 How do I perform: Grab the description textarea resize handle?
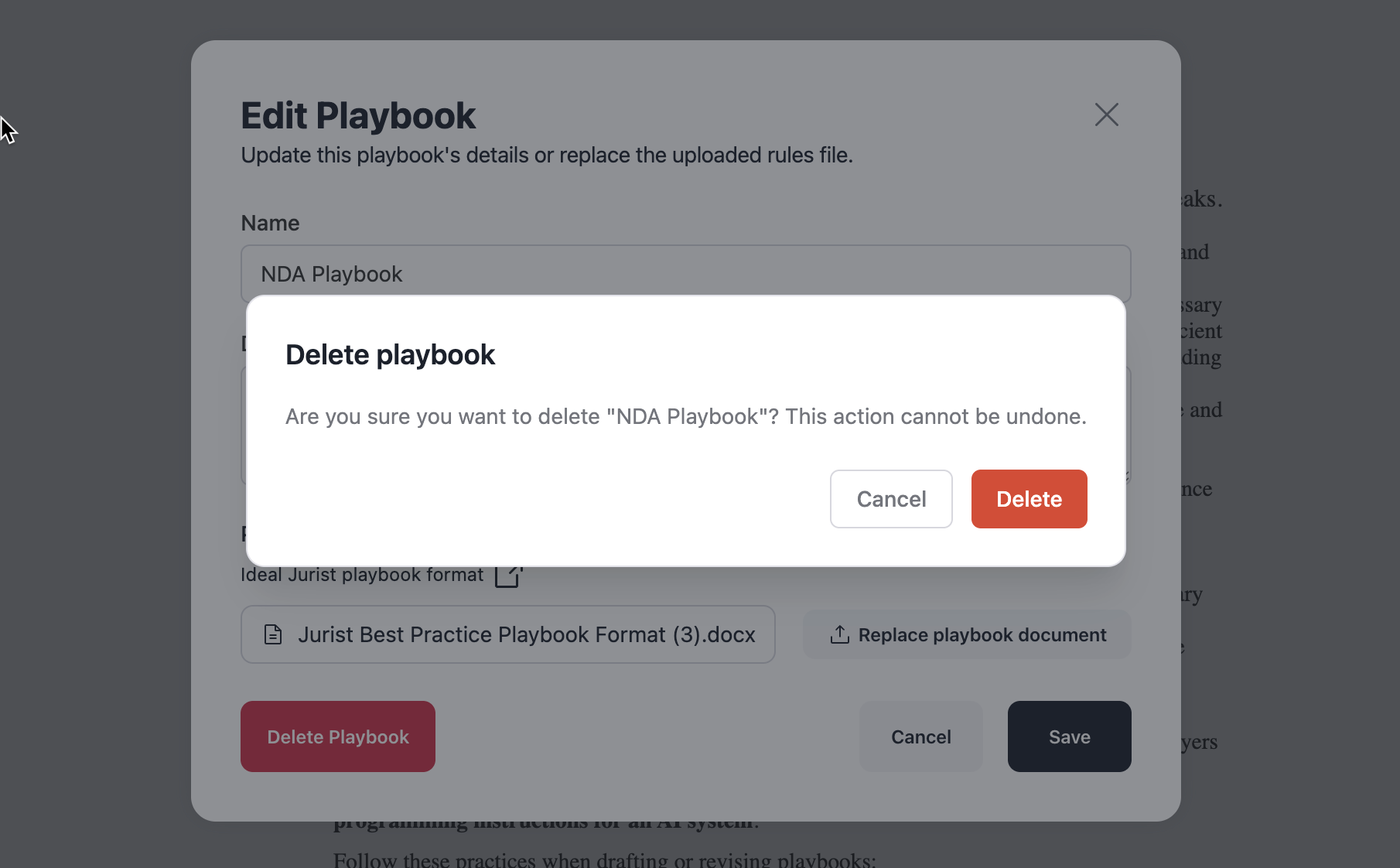(x=1128, y=477)
